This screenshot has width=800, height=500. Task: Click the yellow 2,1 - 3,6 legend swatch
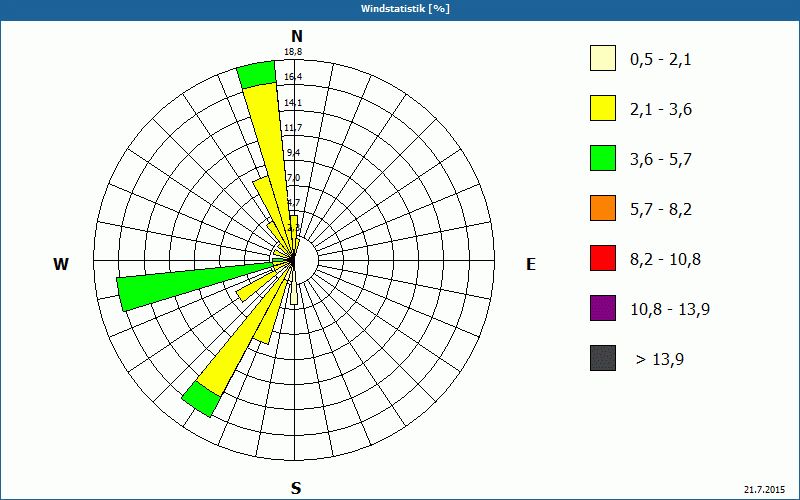(603, 108)
